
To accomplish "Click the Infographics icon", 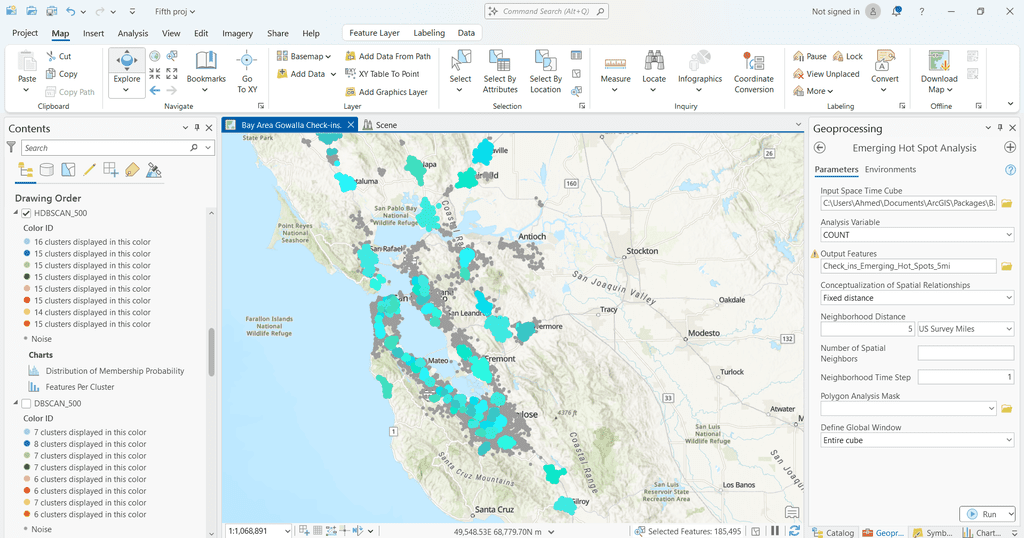I will coord(699,61).
